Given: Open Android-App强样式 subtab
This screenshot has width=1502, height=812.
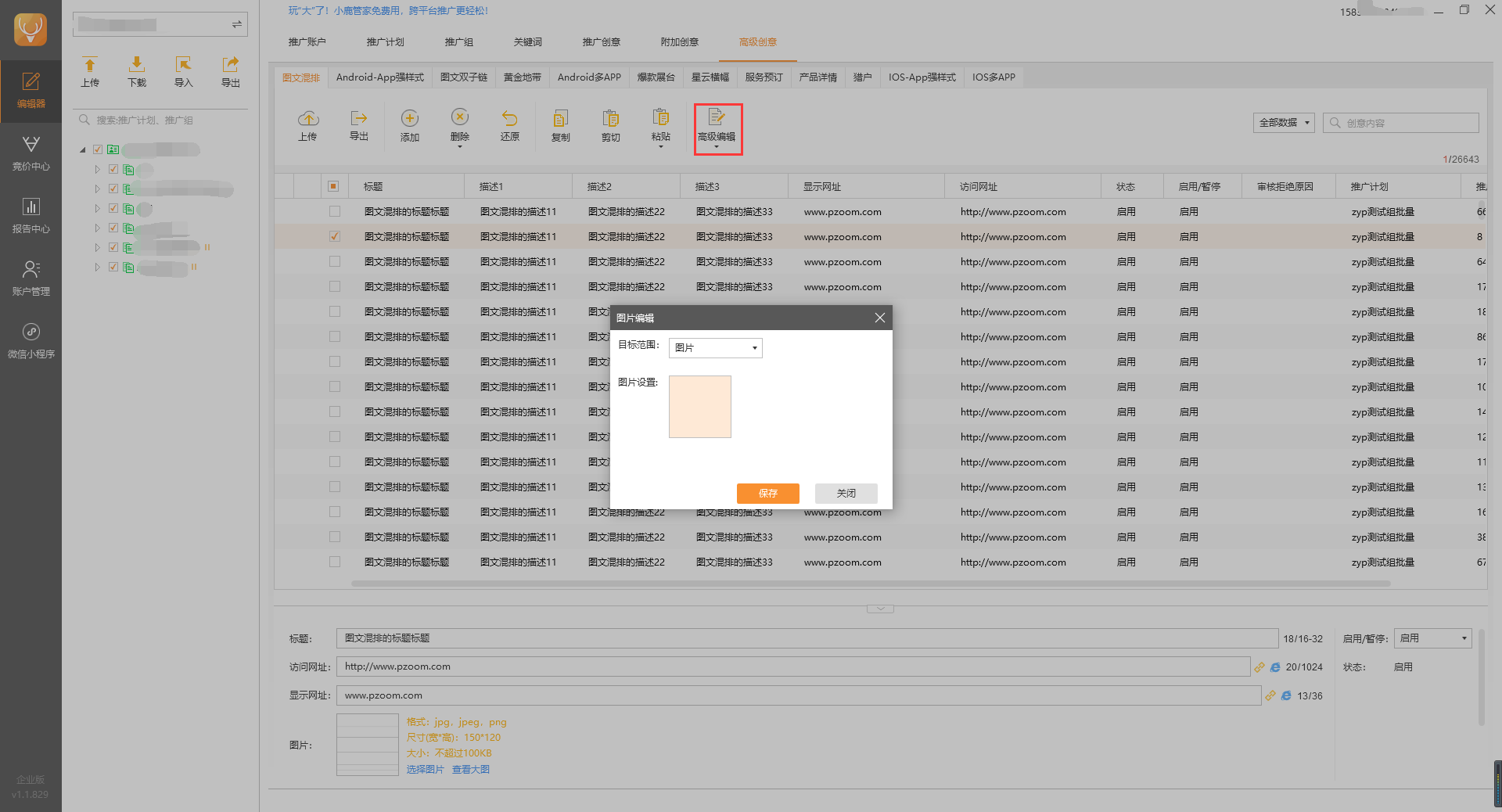Looking at the screenshot, I should [380, 77].
